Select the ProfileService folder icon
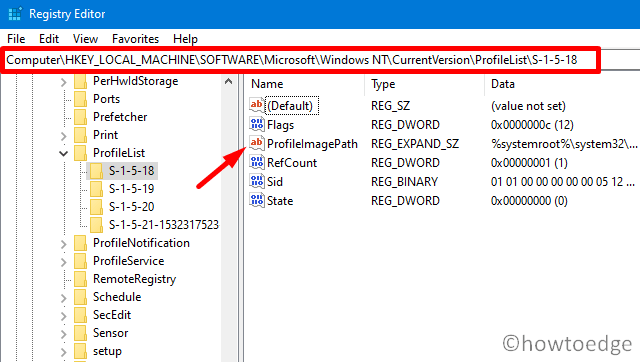Image resolution: width=640 pixels, height=362 pixels. point(80,261)
